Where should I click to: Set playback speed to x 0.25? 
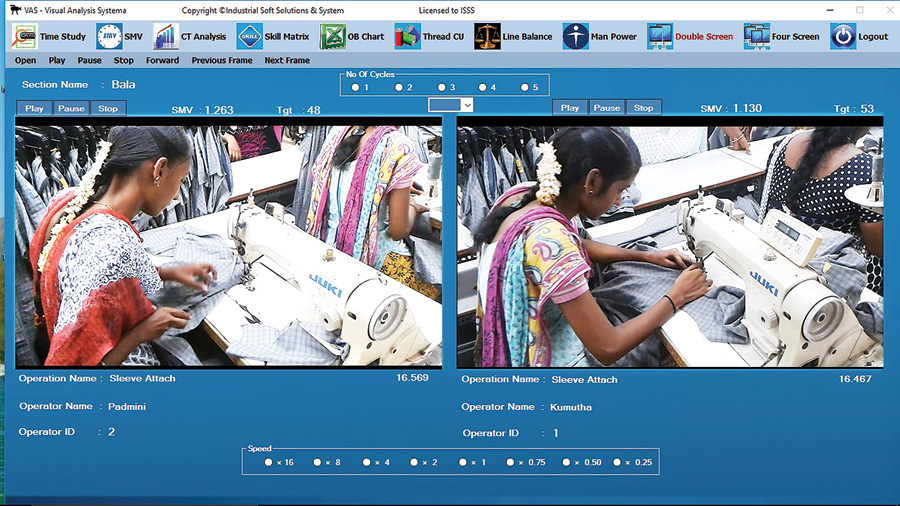[x=617, y=462]
